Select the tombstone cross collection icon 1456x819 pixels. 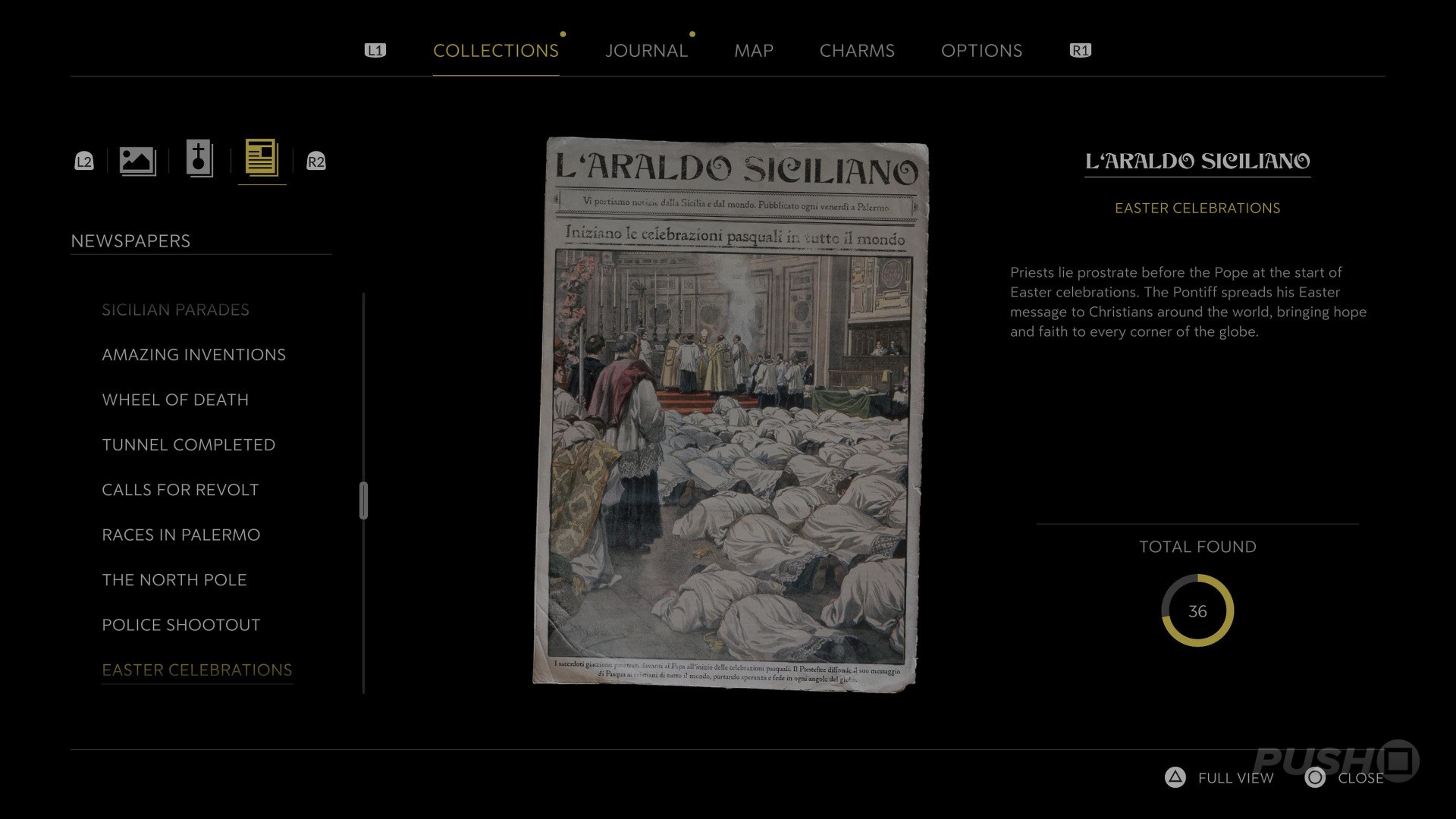tap(199, 159)
